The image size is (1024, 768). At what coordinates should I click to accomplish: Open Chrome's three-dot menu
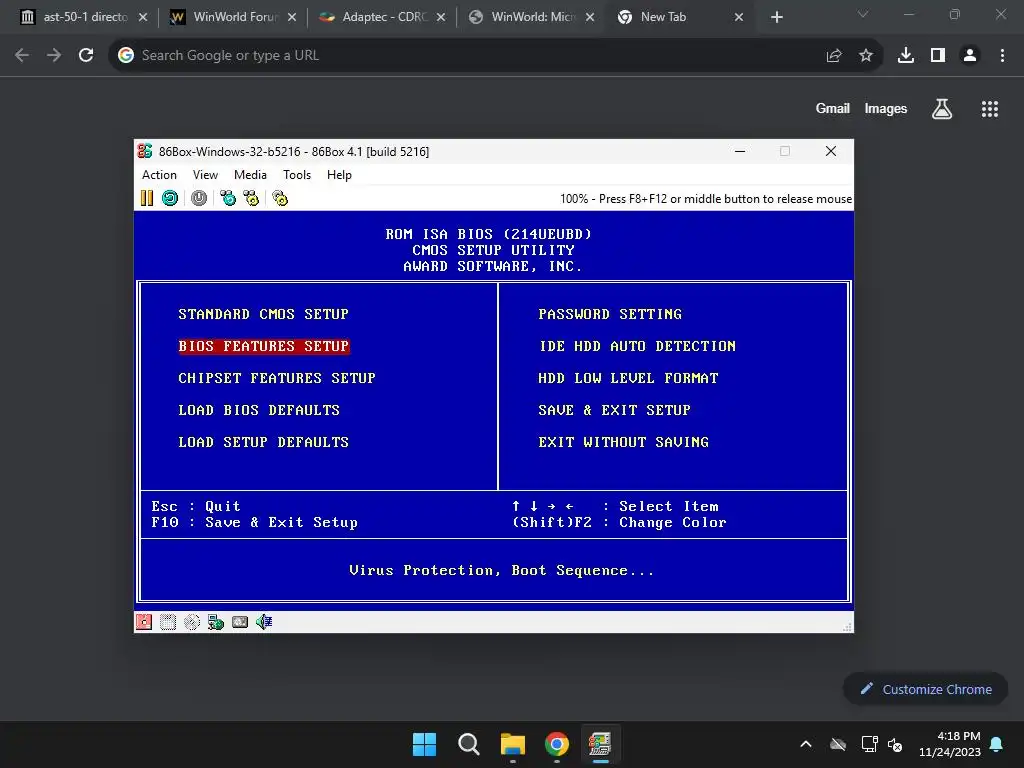point(1002,56)
